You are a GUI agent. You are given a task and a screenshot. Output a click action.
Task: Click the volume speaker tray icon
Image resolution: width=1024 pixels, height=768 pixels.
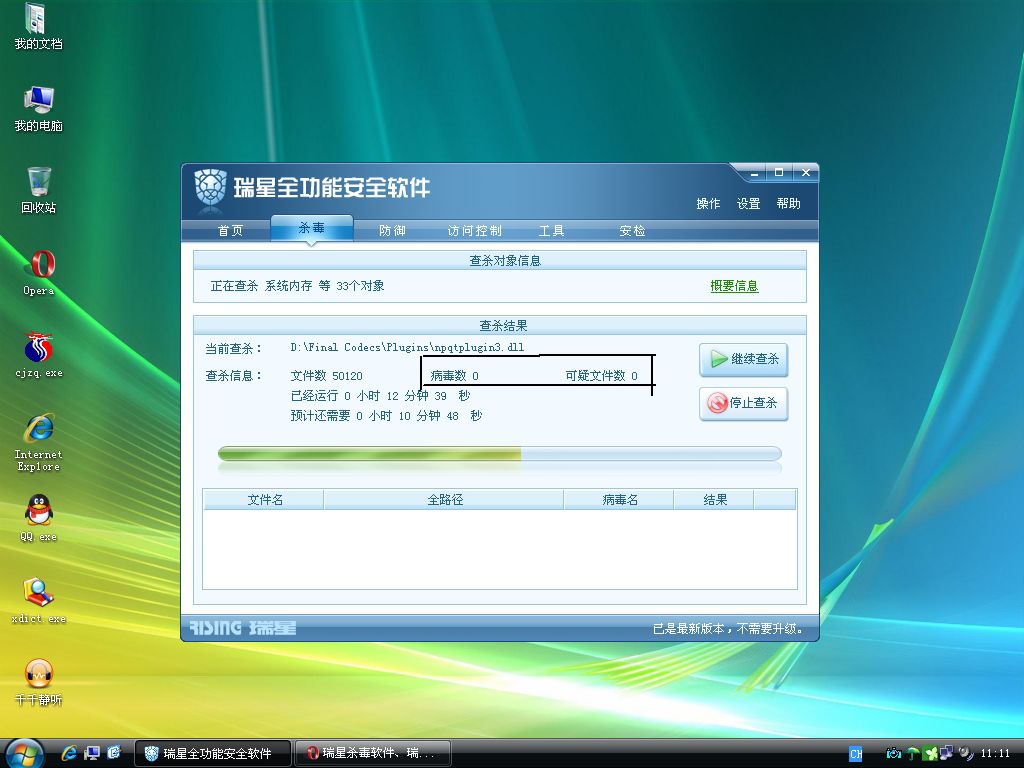[966, 754]
